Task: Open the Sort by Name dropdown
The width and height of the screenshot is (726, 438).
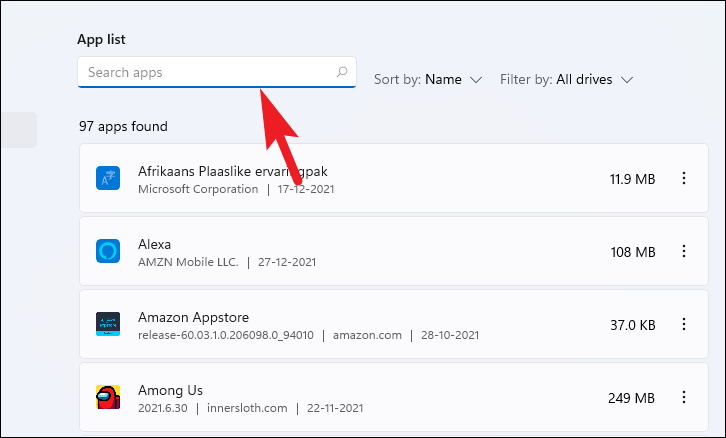Action: click(x=429, y=79)
